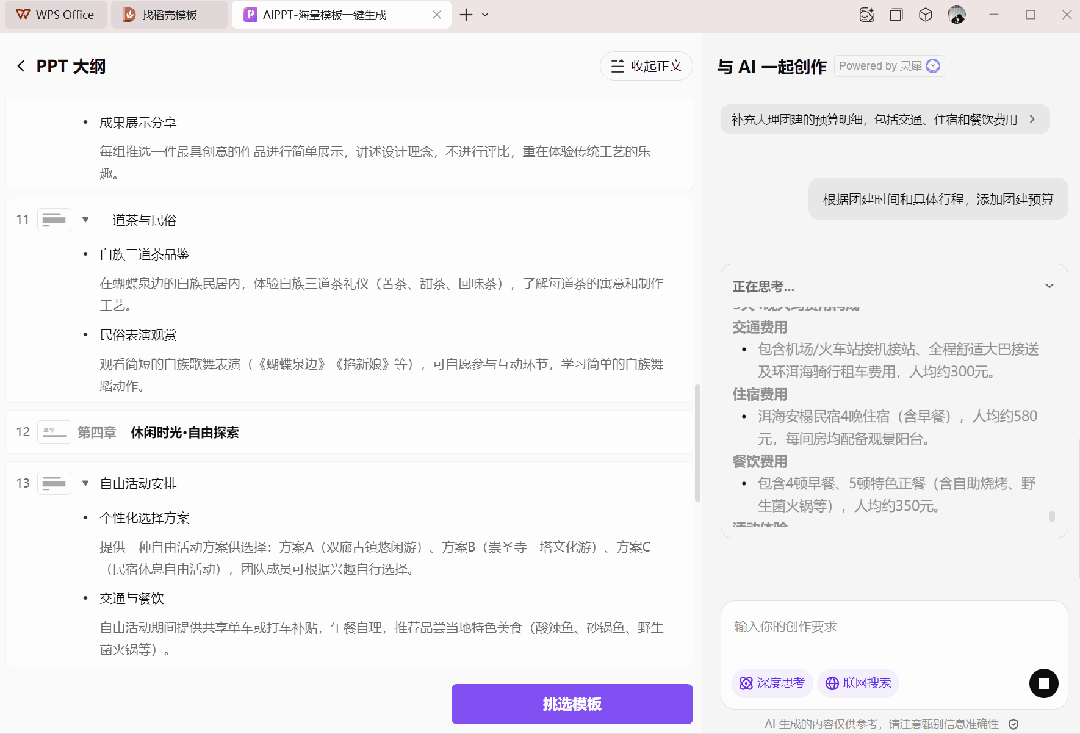The height and width of the screenshot is (734, 1080).
Task: Click the slide layout icon for slide 13
Action: [x=54, y=483]
